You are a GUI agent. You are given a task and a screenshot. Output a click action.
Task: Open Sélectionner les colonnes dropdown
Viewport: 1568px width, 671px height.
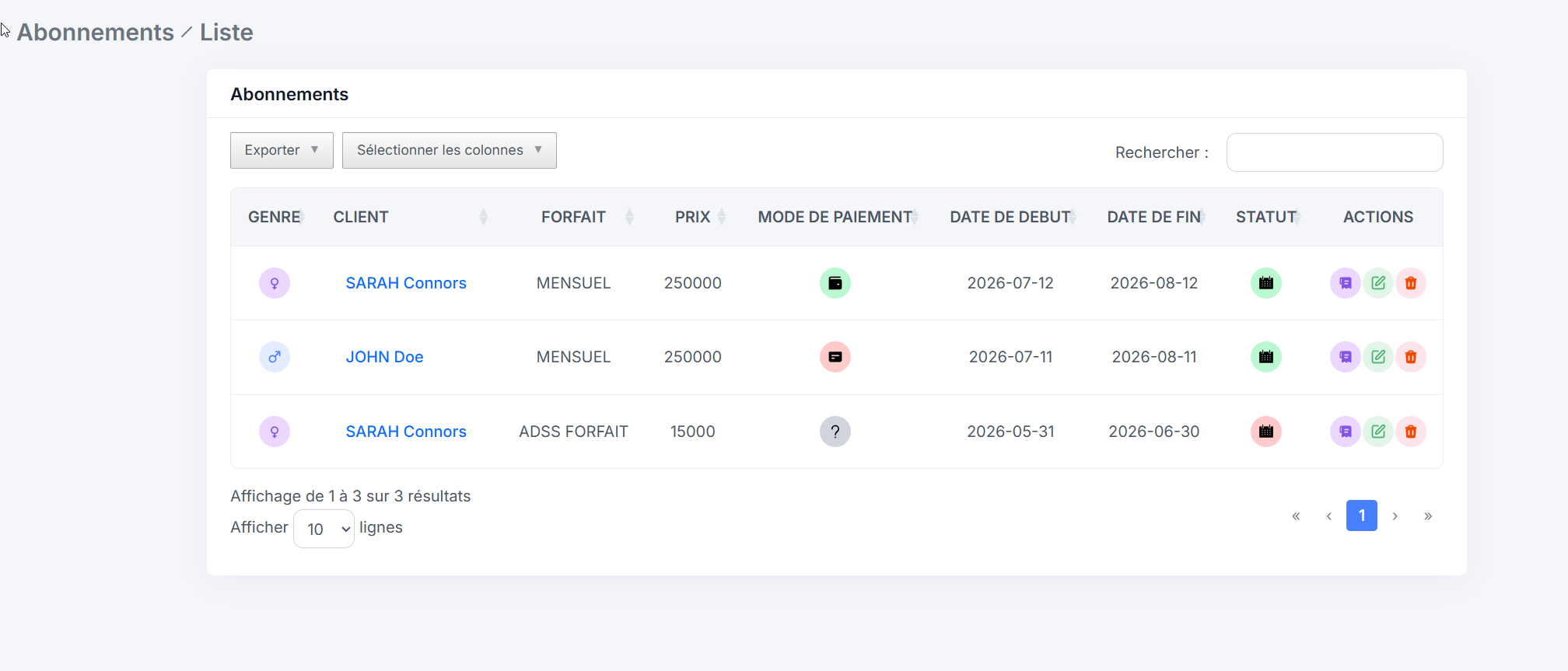click(x=450, y=150)
